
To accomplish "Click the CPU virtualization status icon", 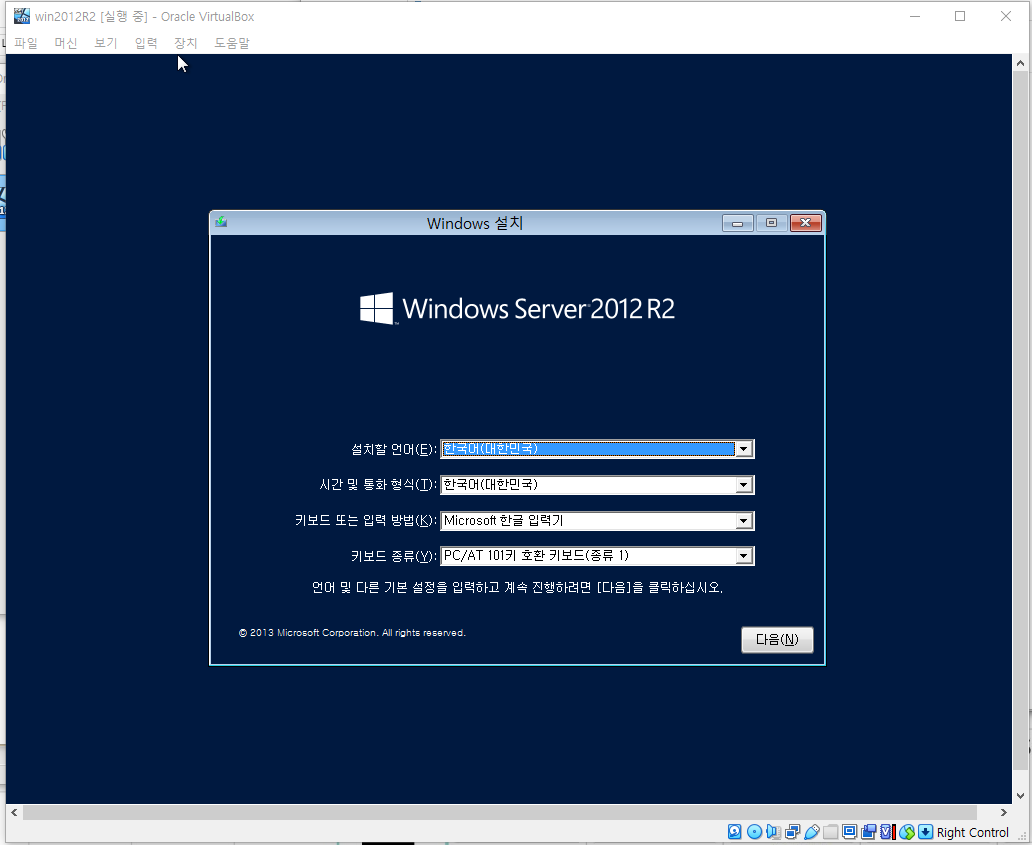I will [887, 832].
